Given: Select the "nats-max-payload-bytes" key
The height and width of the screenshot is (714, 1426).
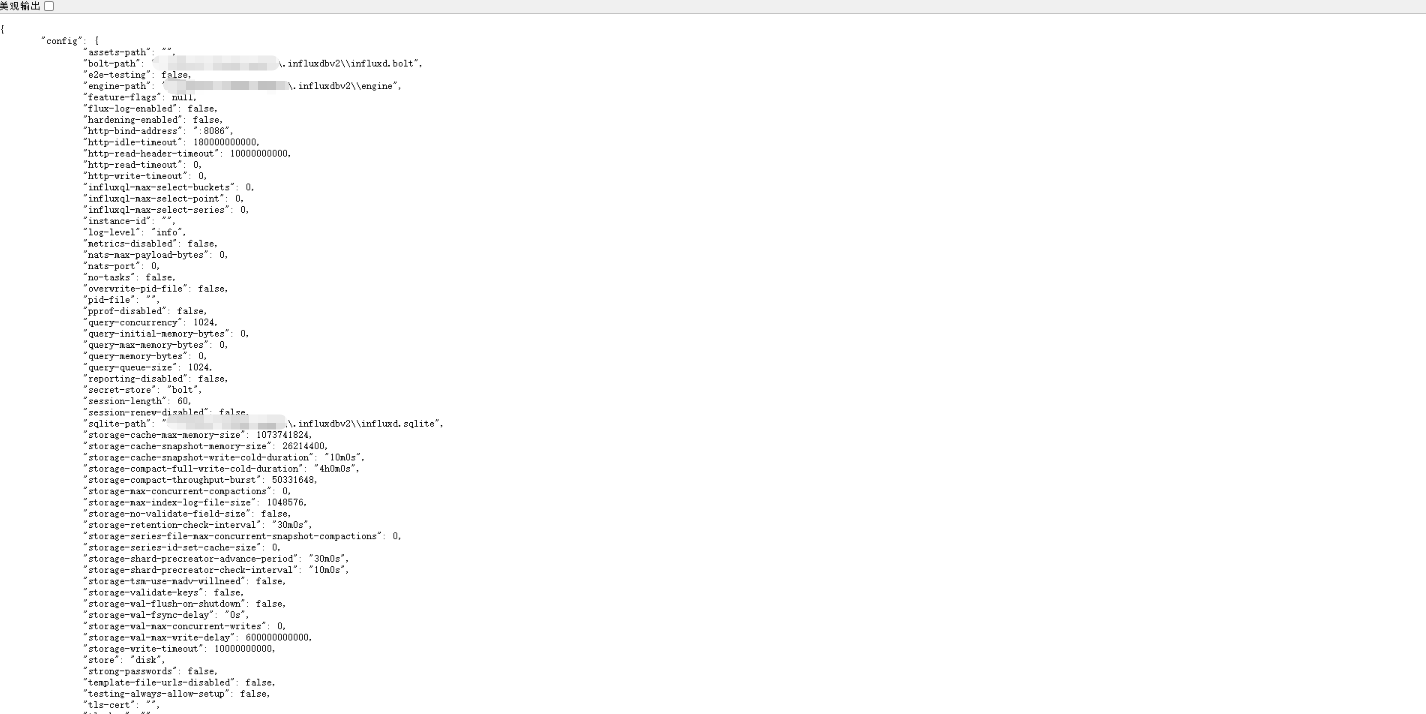Looking at the screenshot, I should coord(147,254).
